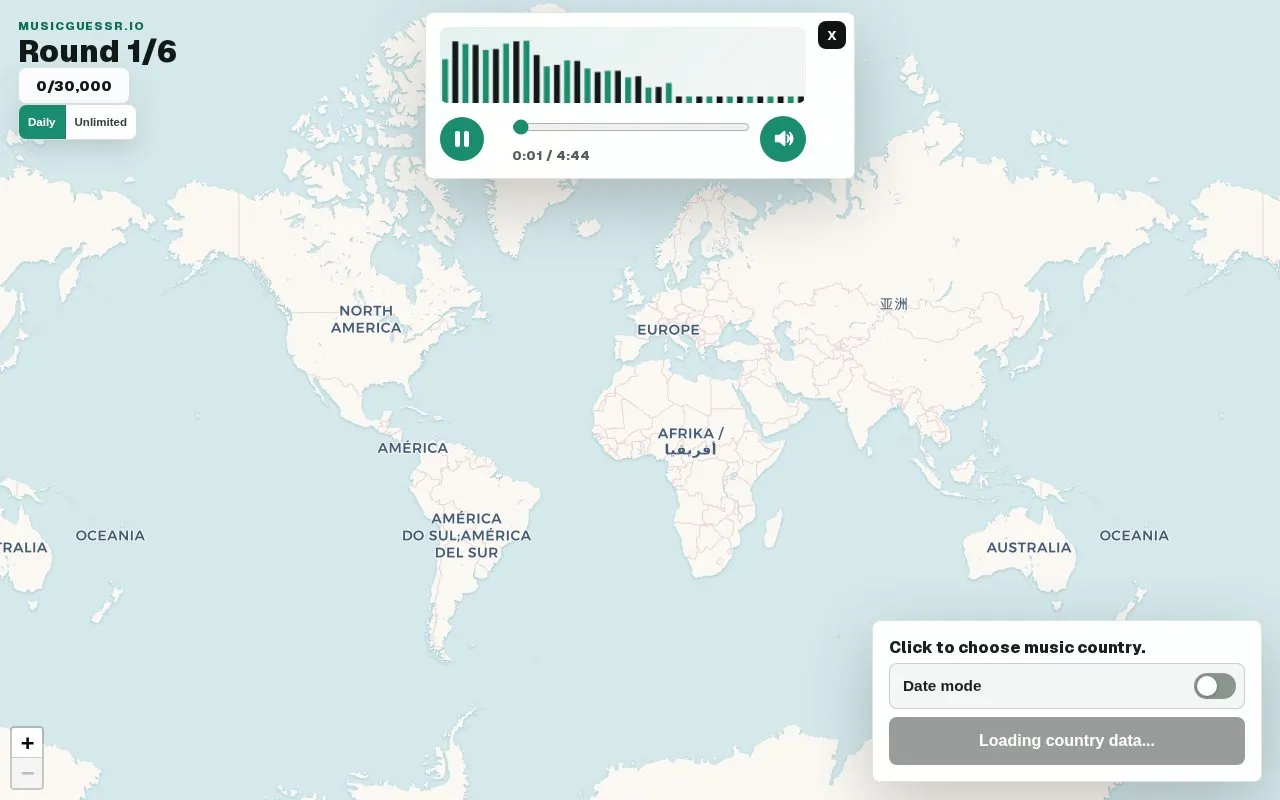Choose América do Sul on the map
Screen dimensions: 1280x800
click(466, 535)
